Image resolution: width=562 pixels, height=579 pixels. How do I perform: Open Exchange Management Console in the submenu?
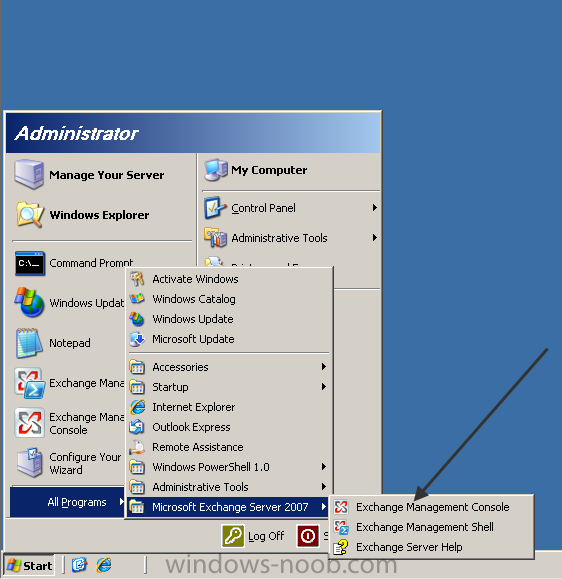tap(431, 507)
